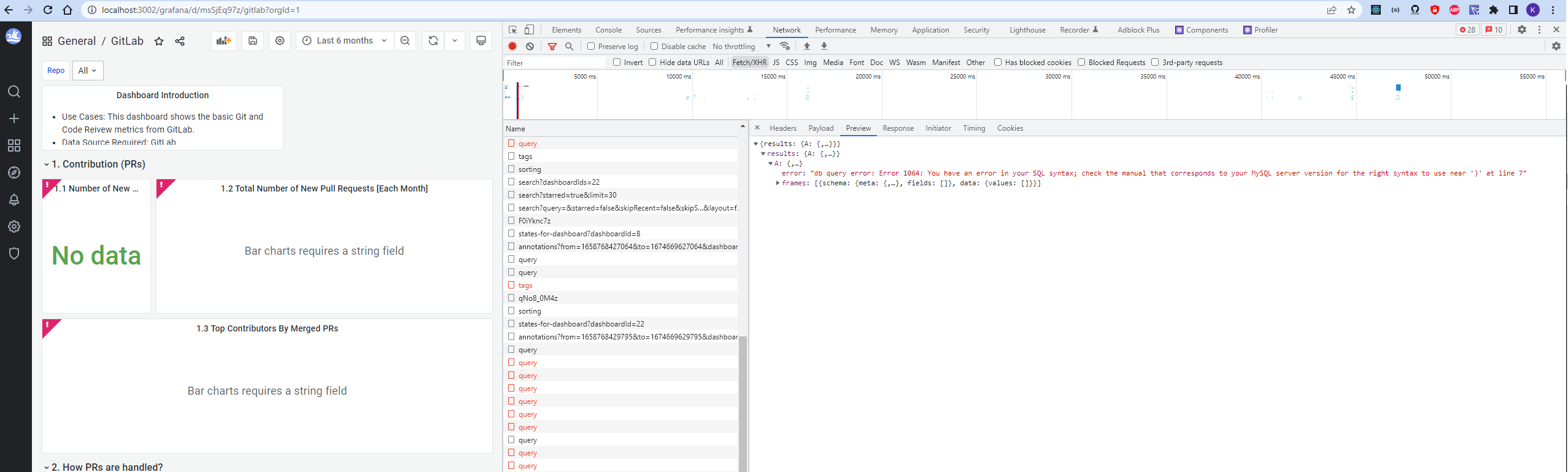Open Configuration gear icon in sidebar
Screen dimensions: 1568x472
click(x=14, y=226)
